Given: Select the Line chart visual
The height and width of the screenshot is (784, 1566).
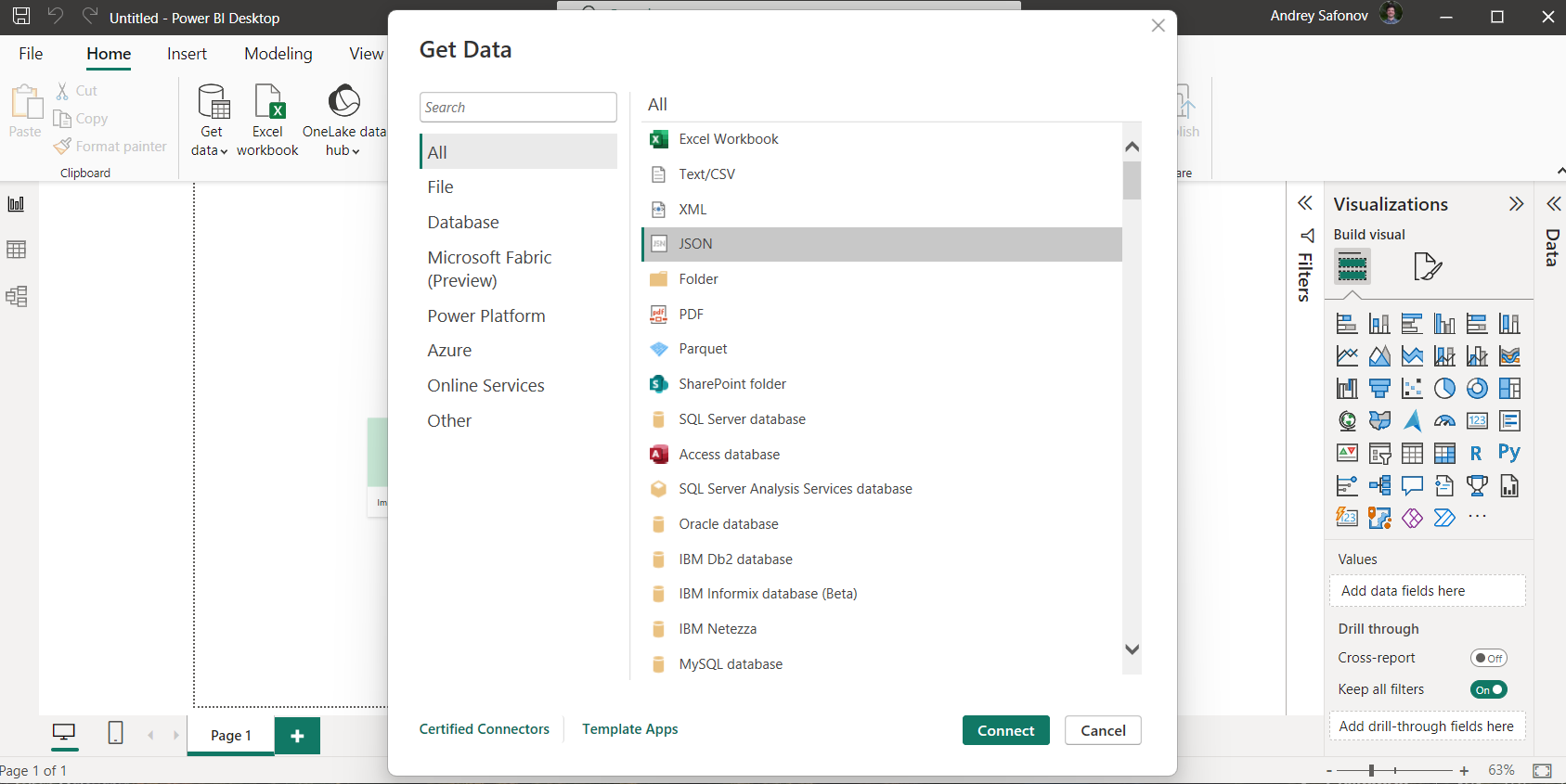Looking at the screenshot, I should click(1347, 356).
